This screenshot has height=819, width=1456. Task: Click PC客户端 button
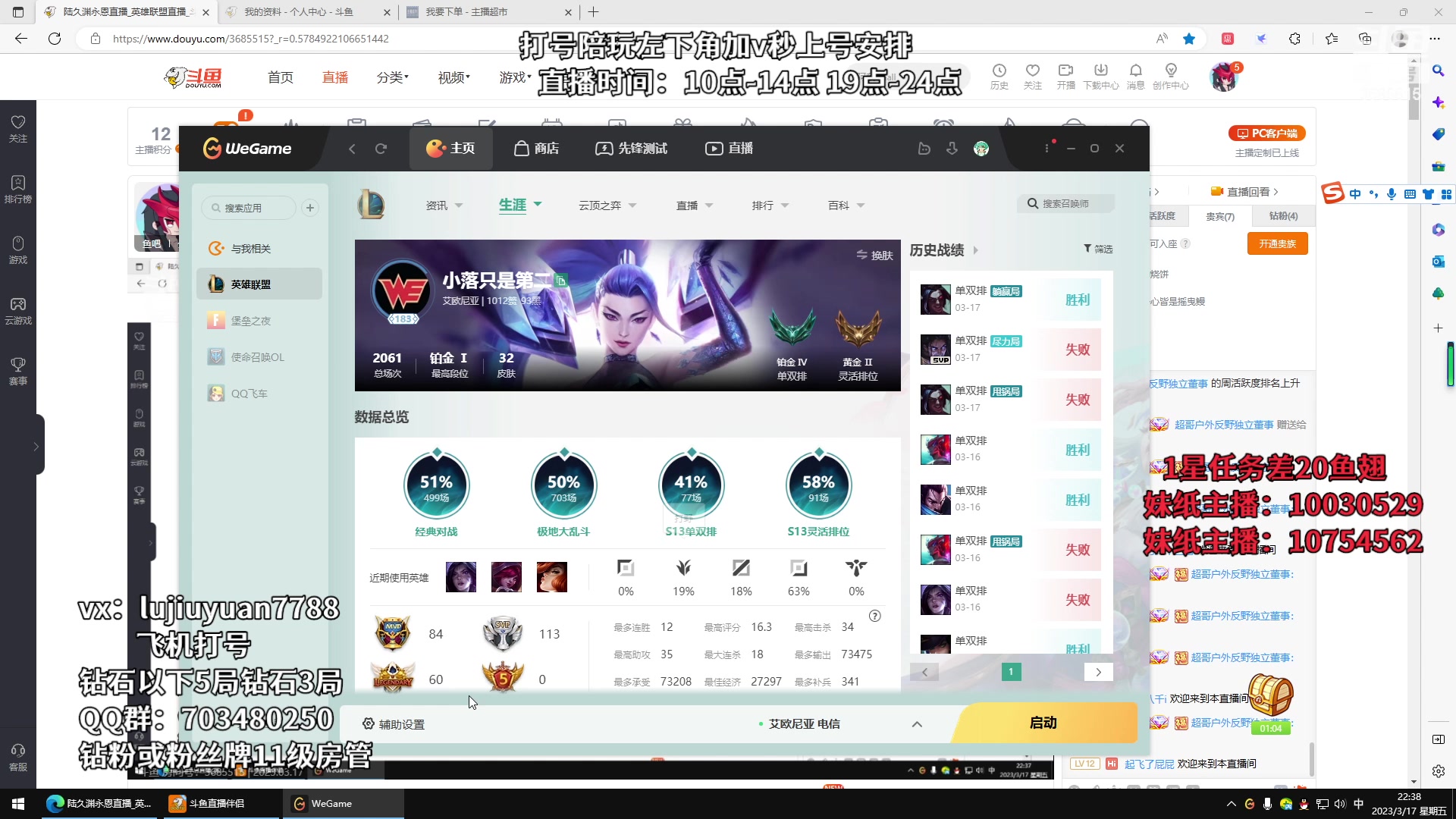(x=1266, y=133)
